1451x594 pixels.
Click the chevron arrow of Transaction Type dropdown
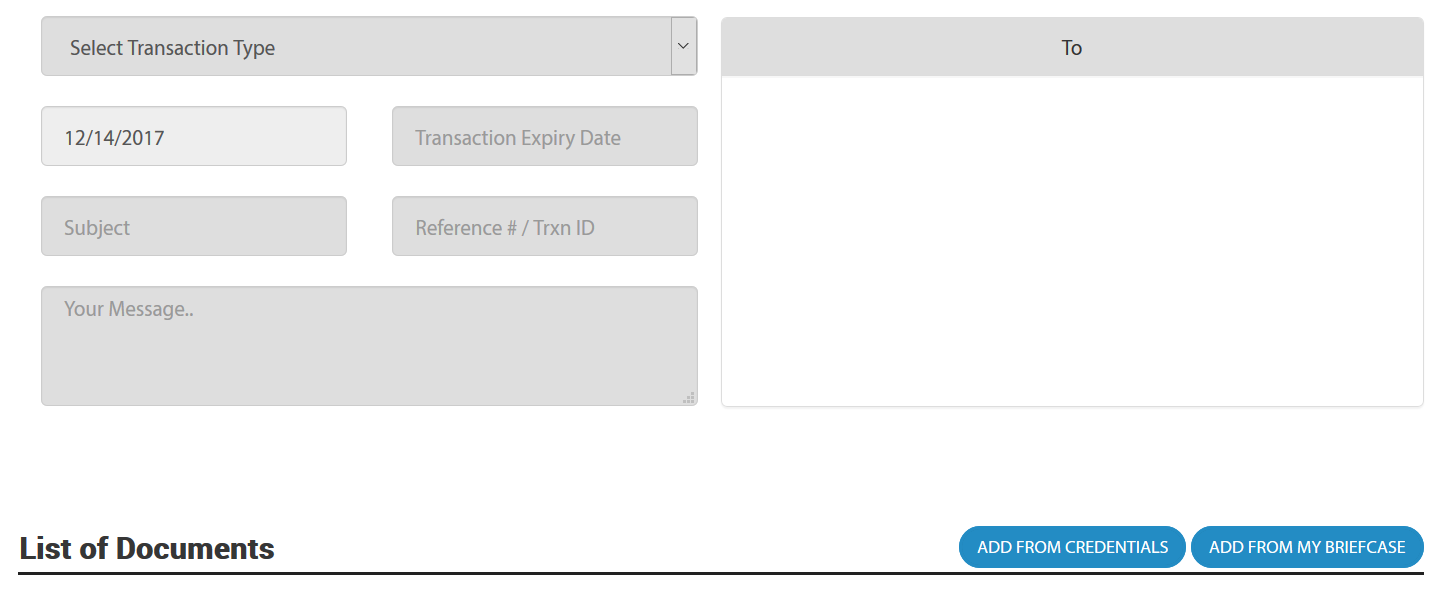pyautogui.click(x=684, y=46)
